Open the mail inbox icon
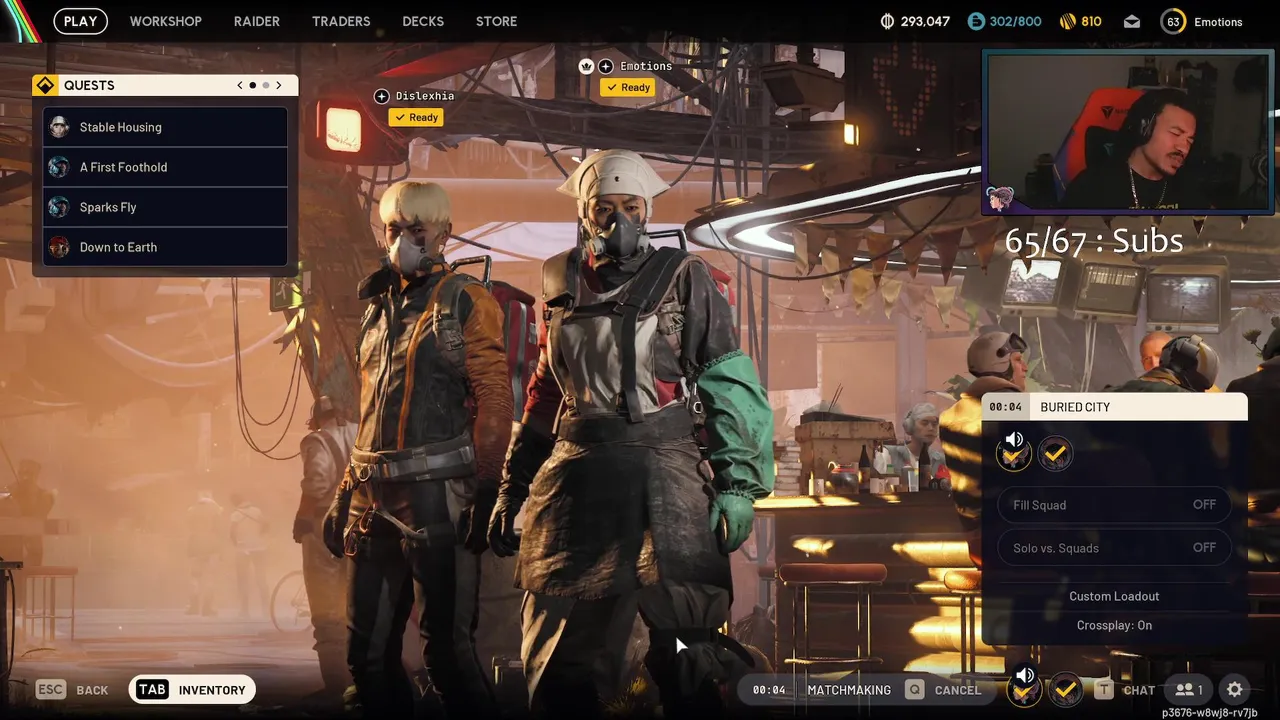The height and width of the screenshot is (720, 1280). (1132, 21)
